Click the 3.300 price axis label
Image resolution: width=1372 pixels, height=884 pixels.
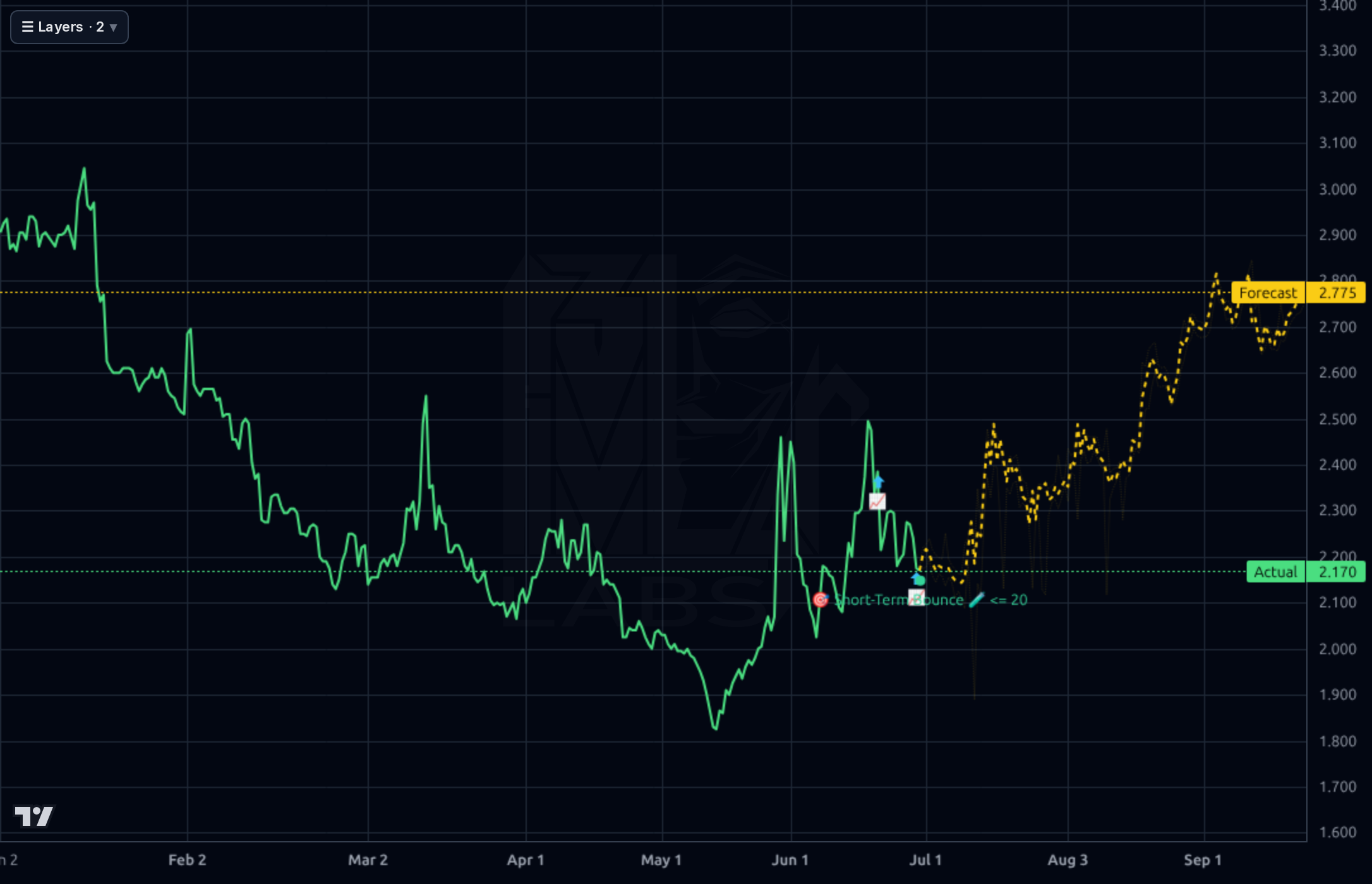tap(1338, 51)
